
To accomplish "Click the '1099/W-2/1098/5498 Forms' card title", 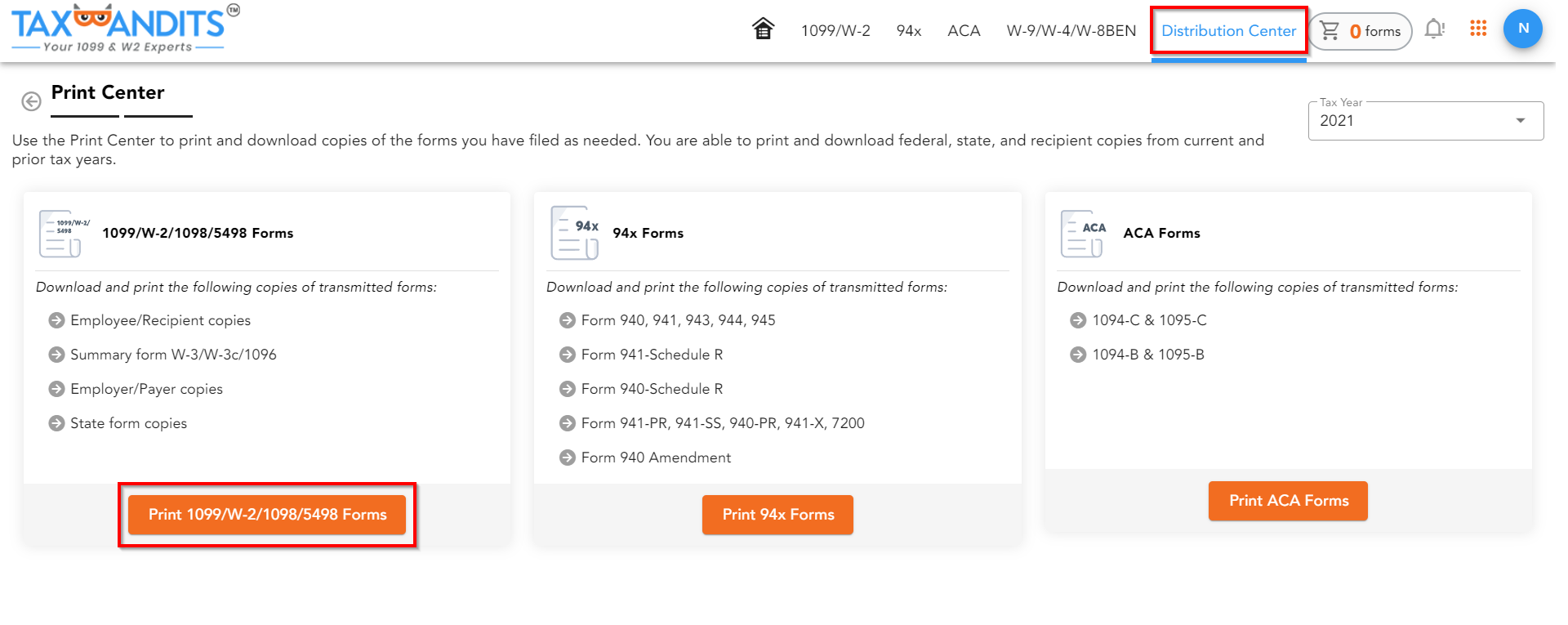I will [198, 233].
